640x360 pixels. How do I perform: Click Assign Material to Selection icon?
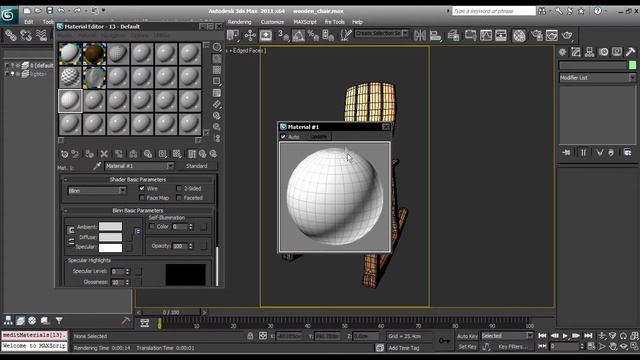(89, 154)
